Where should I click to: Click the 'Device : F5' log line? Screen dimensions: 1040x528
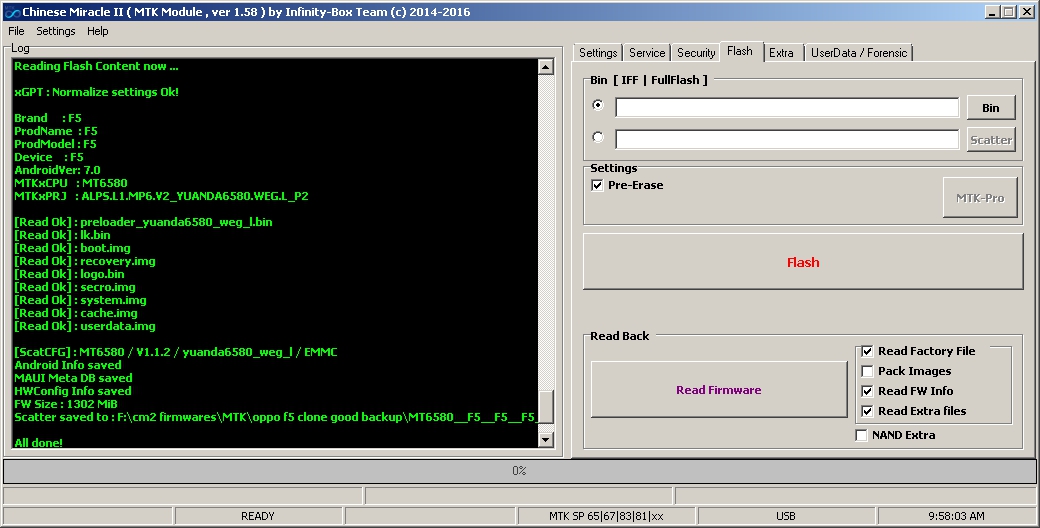pyautogui.click(x=49, y=157)
